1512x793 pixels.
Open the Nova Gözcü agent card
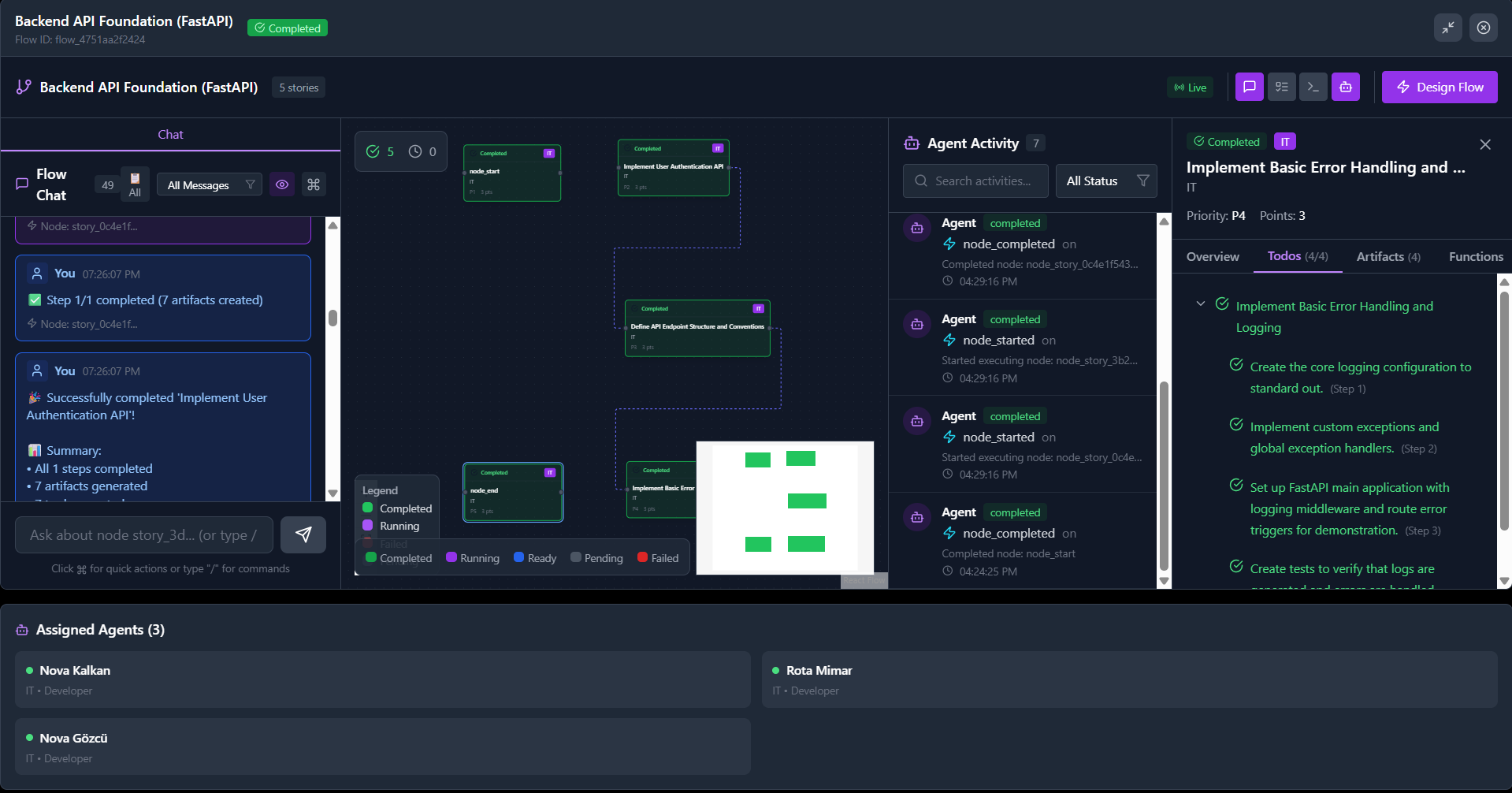point(383,746)
